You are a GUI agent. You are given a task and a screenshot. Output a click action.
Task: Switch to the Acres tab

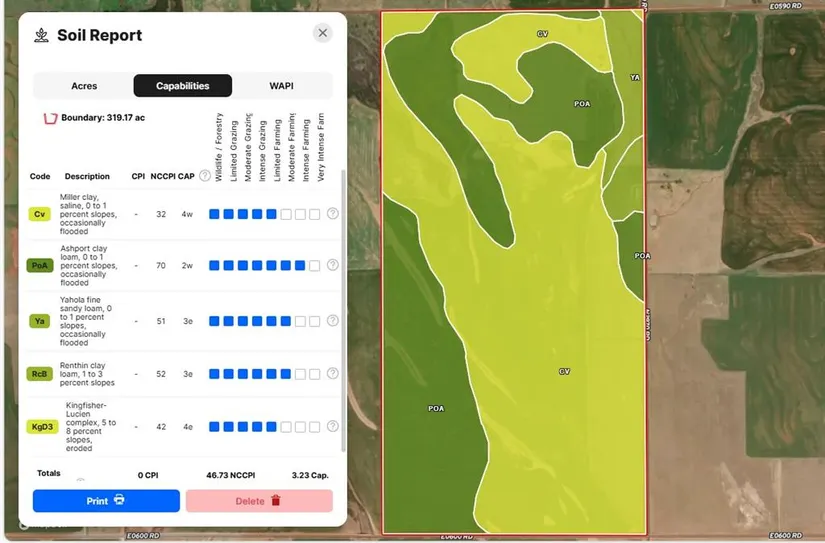click(x=84, y=86)
